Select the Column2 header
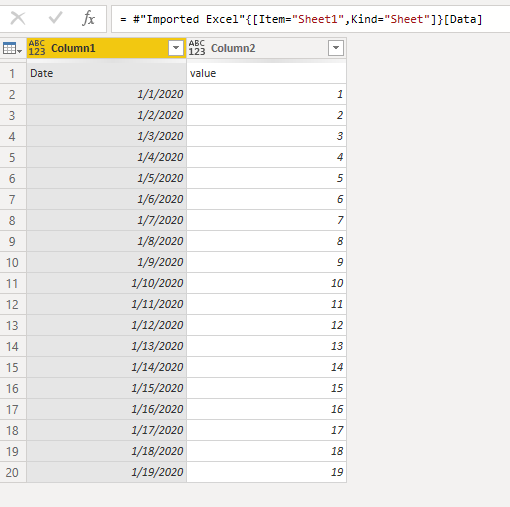510x507 pixels. 266,48
